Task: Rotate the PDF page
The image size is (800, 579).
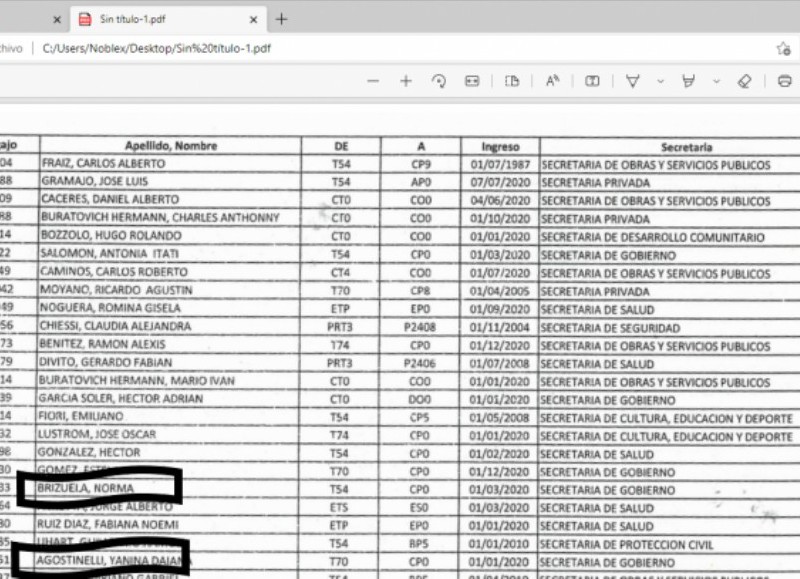Action: (x=438, y=82)
